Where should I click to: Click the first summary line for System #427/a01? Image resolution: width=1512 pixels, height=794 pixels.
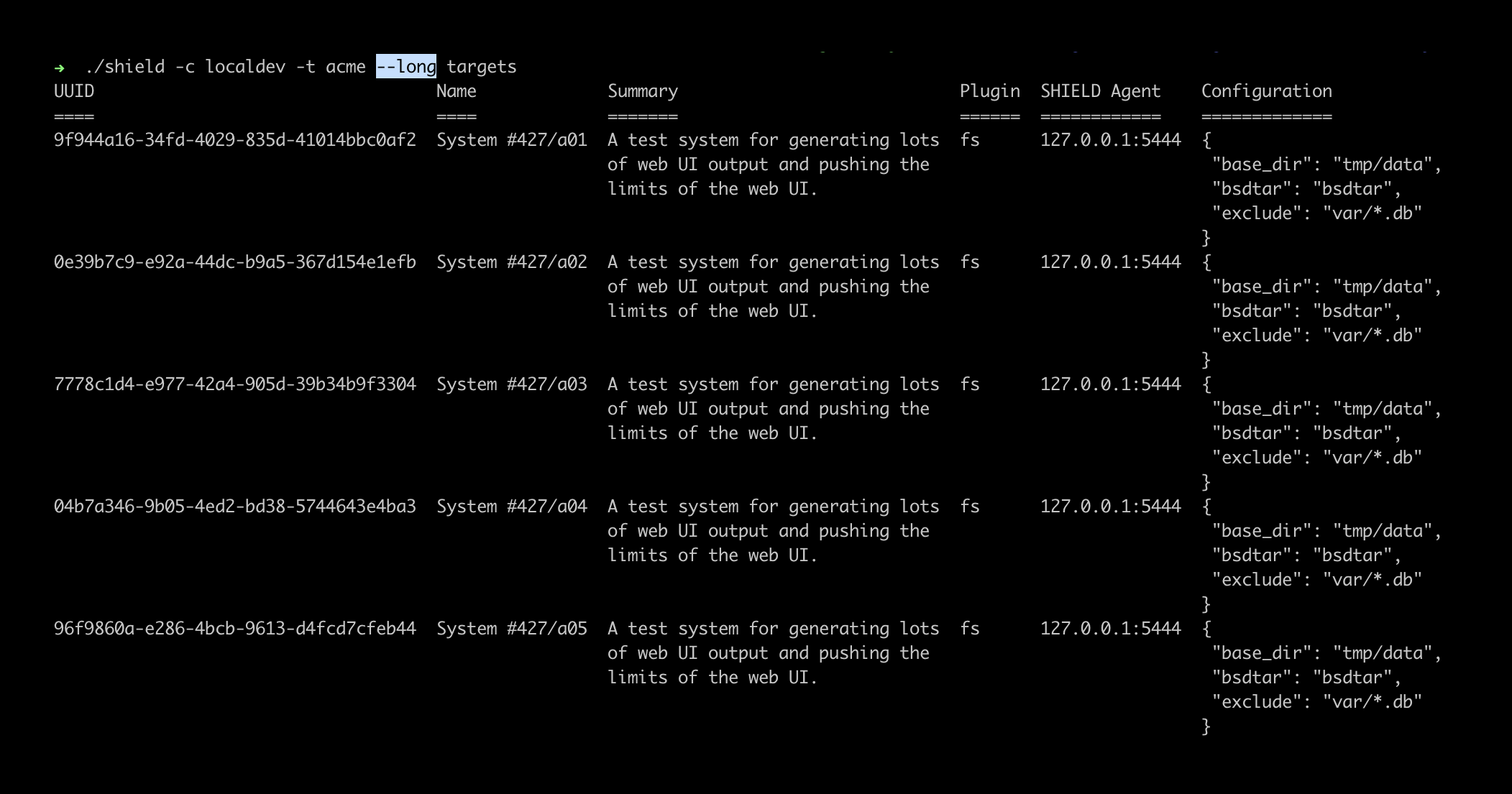point(774,140)
